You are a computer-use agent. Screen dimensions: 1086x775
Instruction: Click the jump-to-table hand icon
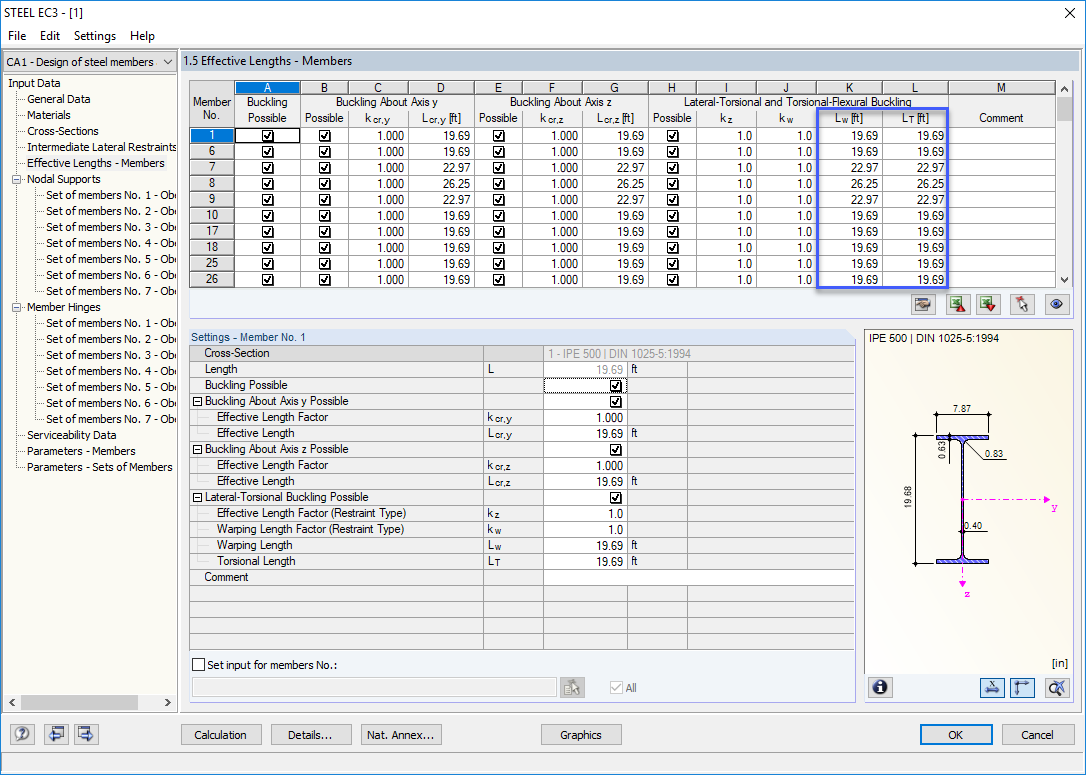pos(922,304)
